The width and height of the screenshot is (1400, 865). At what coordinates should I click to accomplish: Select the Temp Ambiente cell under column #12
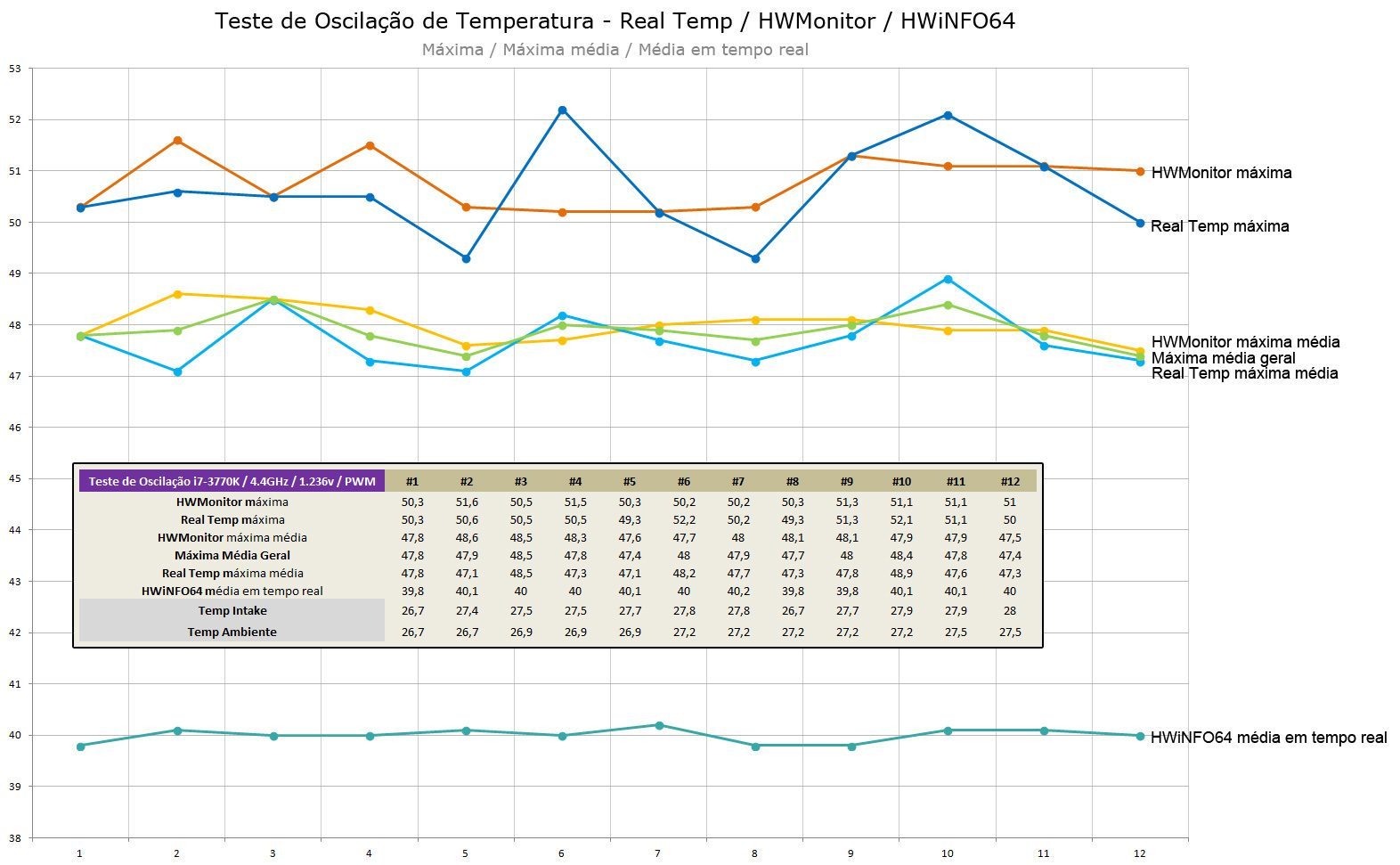tap(1010, 632)
